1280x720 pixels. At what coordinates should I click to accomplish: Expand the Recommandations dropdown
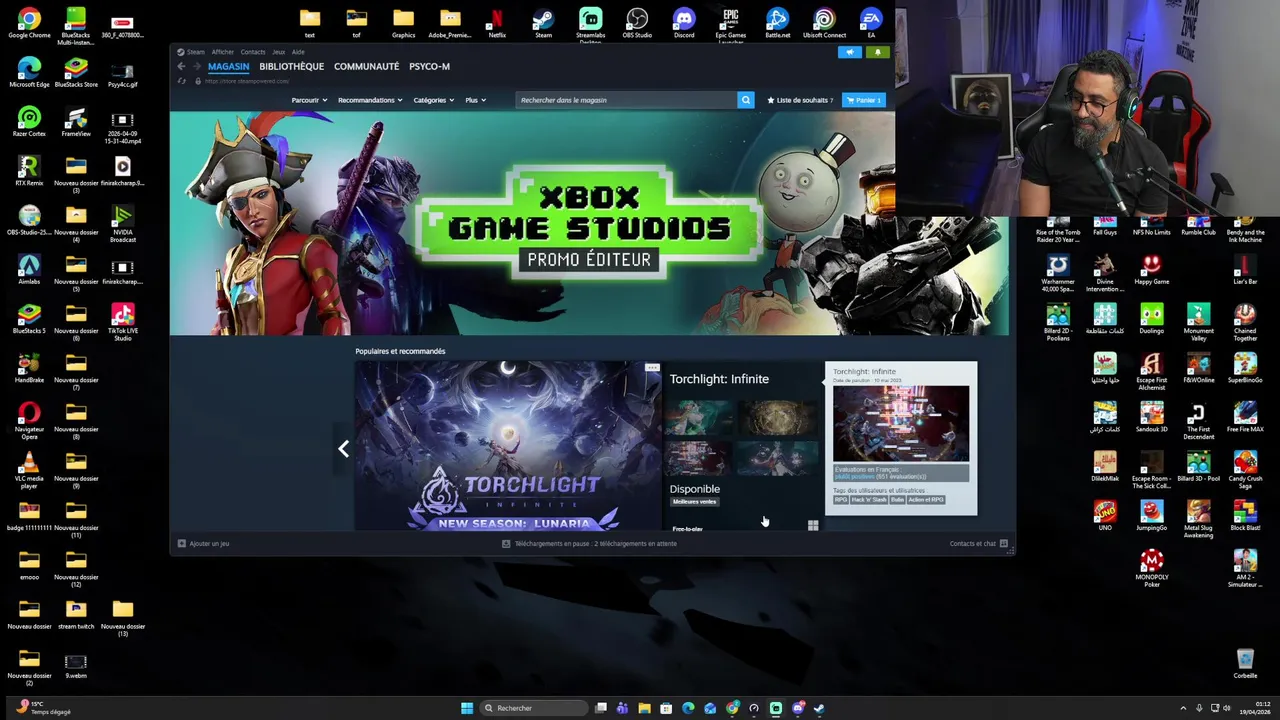(x=370, y=100)
